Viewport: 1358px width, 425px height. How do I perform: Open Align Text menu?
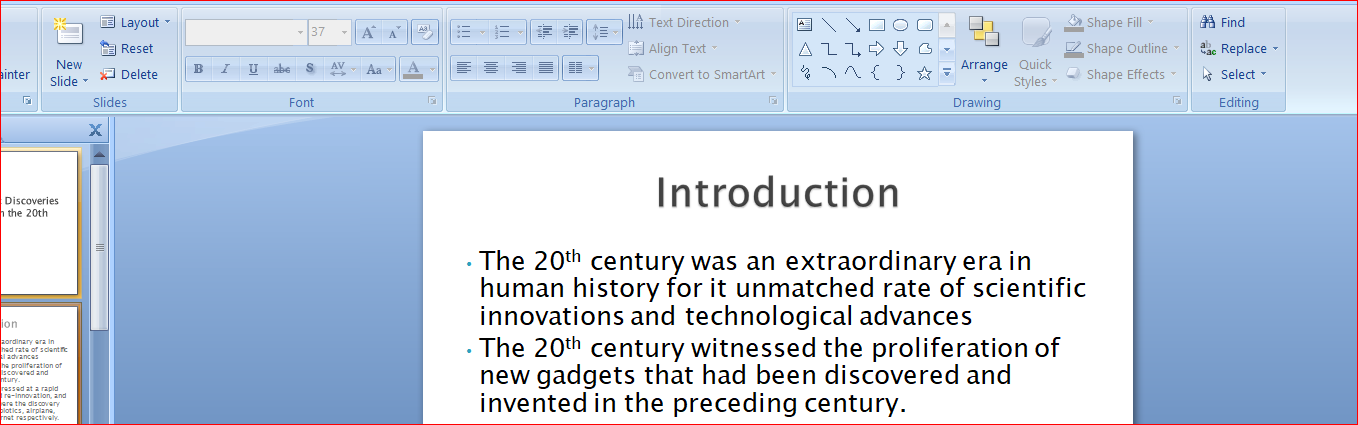[673, 48]
